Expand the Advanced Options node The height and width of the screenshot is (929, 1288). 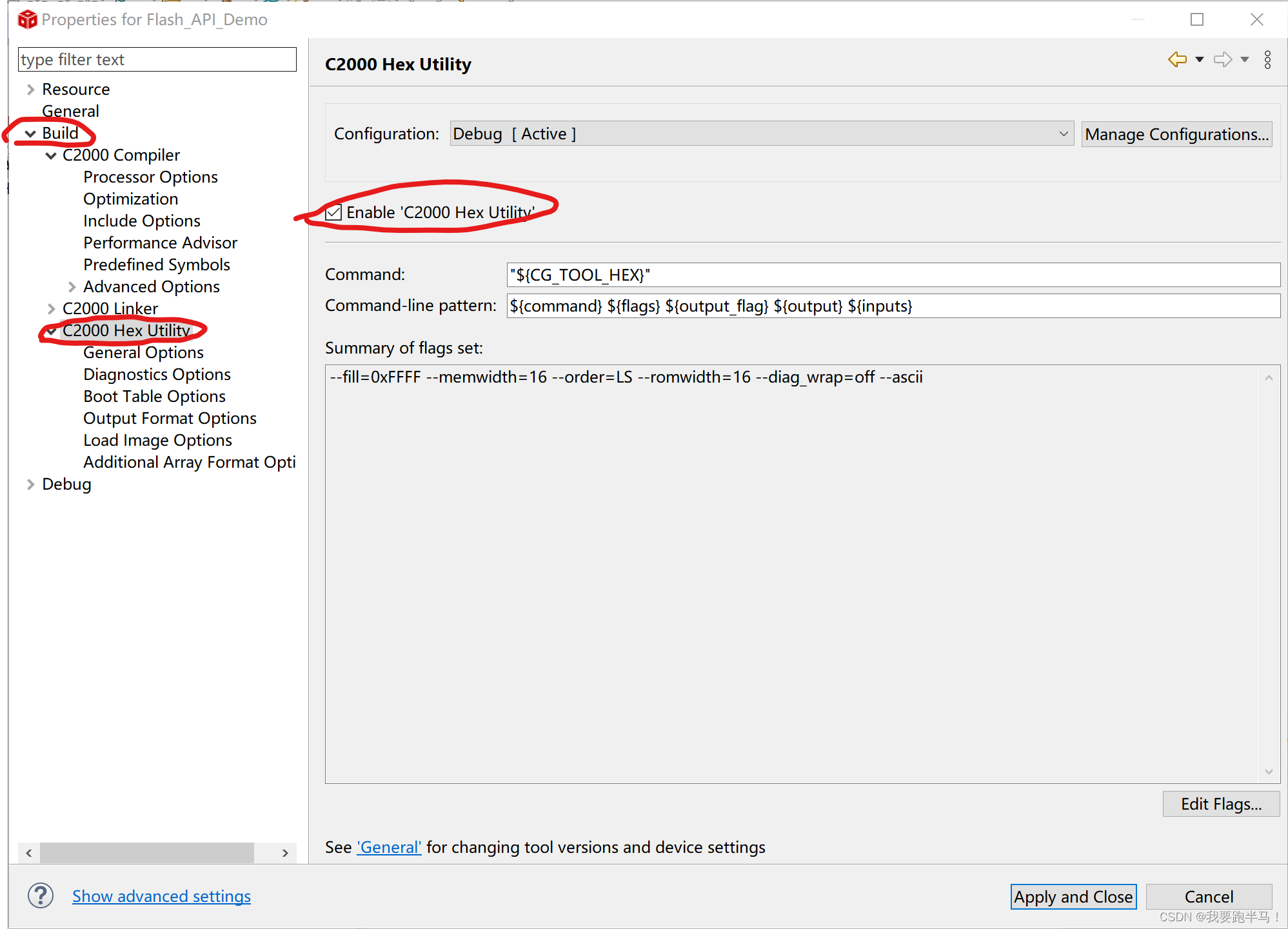(72, 287)
